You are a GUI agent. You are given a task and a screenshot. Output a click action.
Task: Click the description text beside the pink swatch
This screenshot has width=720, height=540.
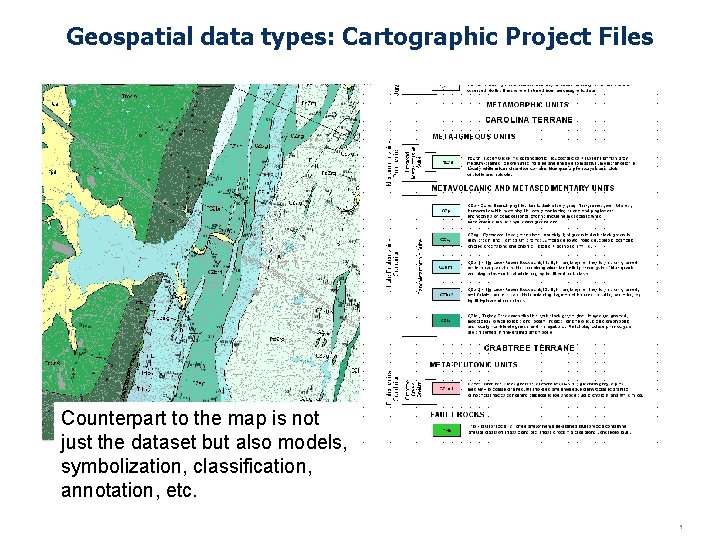tap(555, 388)
